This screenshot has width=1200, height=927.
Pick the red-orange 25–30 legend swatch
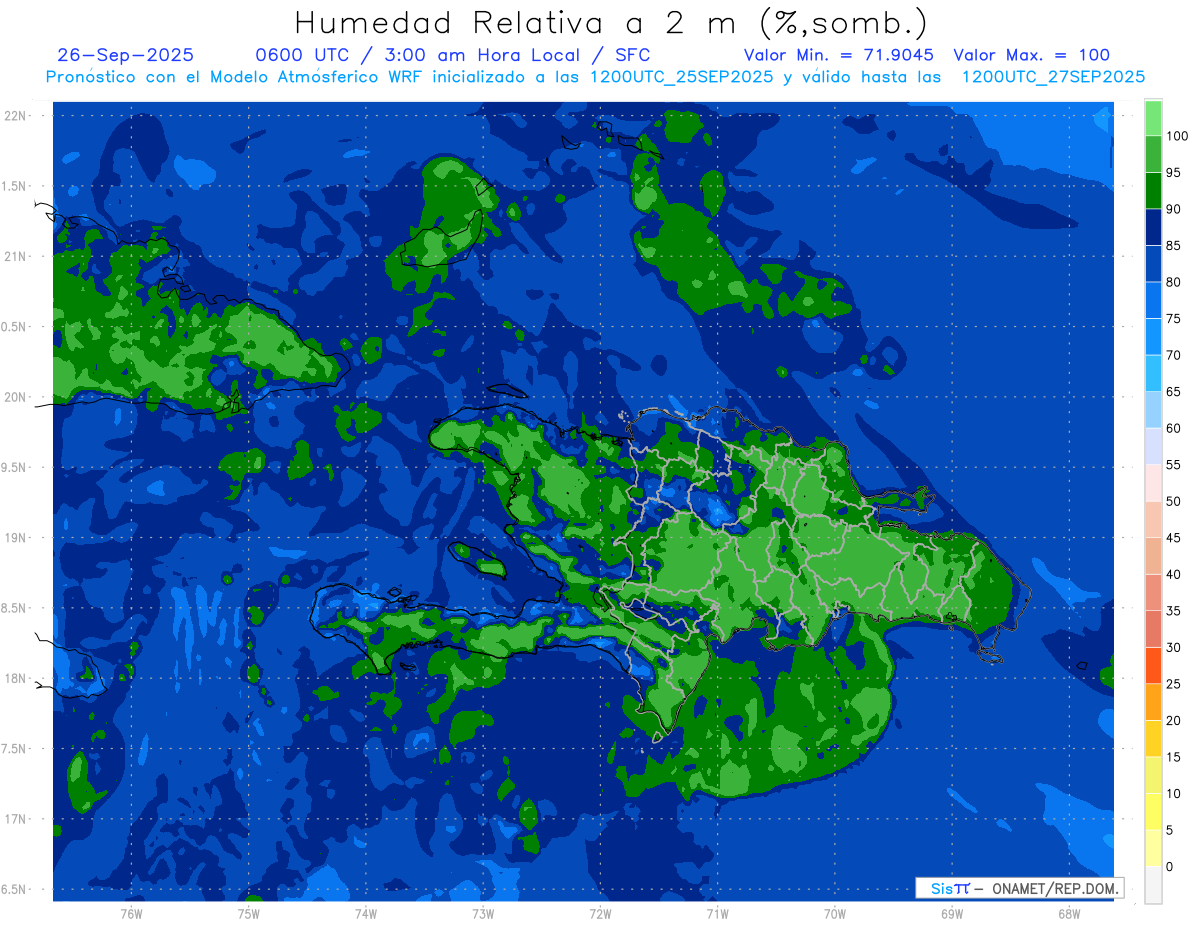[1153, 665]
